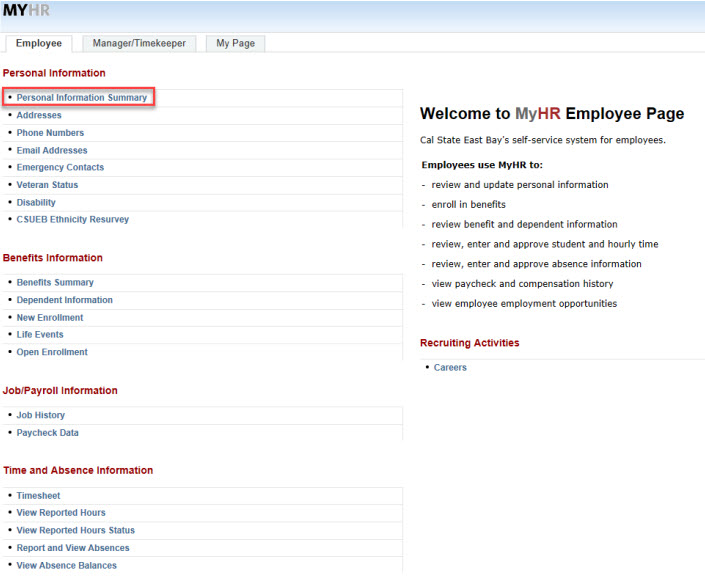Click 'view paycheck and compensation history' text

[x=522, y=284]
